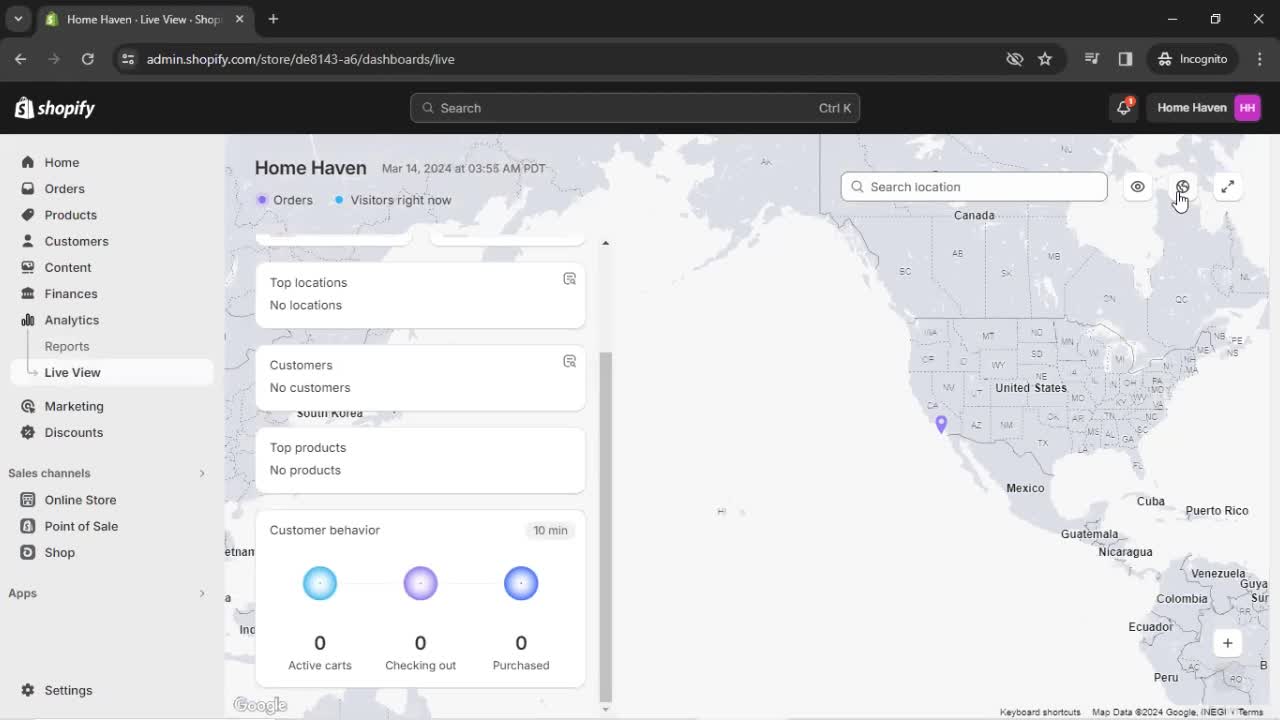Viewport: 1280px width, 720px height.
Task: Expand the Apps section
Action: click(201, 593)
